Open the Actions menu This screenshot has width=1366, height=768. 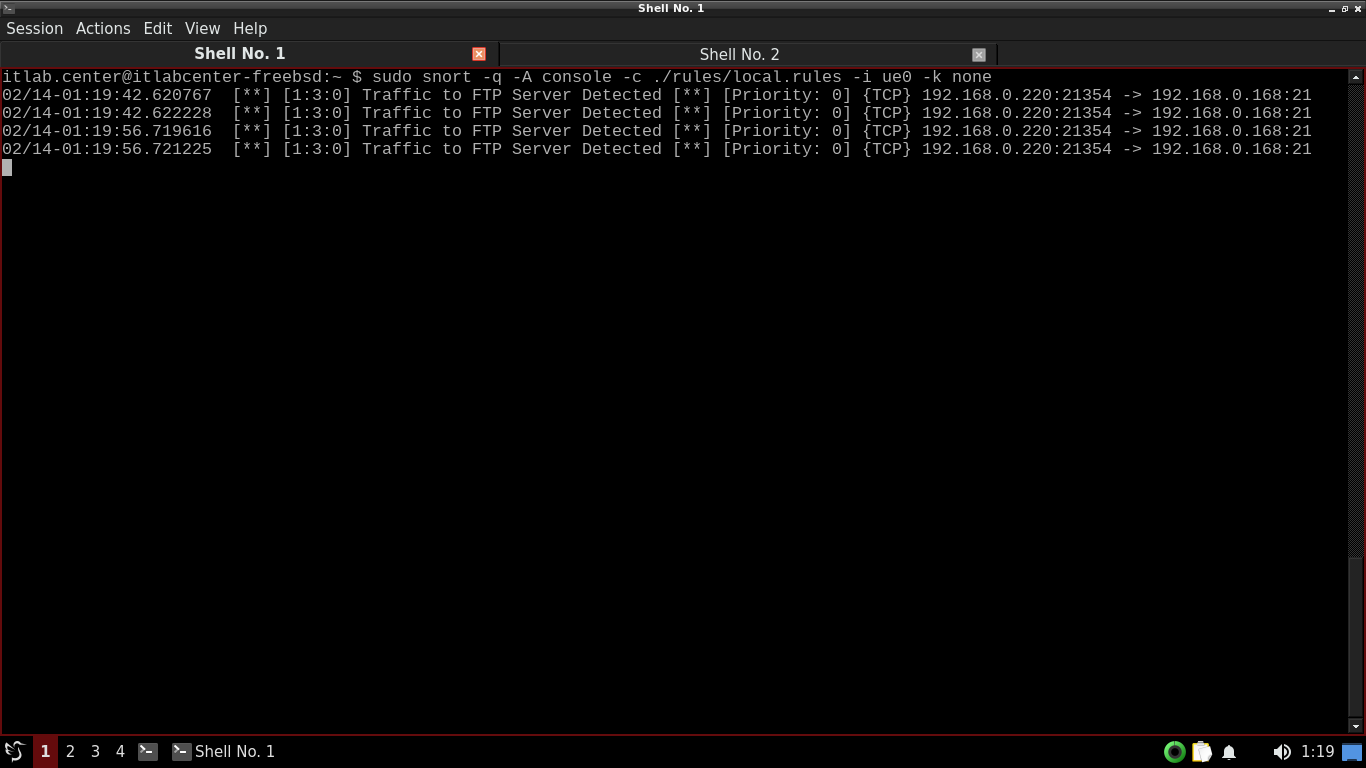coord(103,28)
